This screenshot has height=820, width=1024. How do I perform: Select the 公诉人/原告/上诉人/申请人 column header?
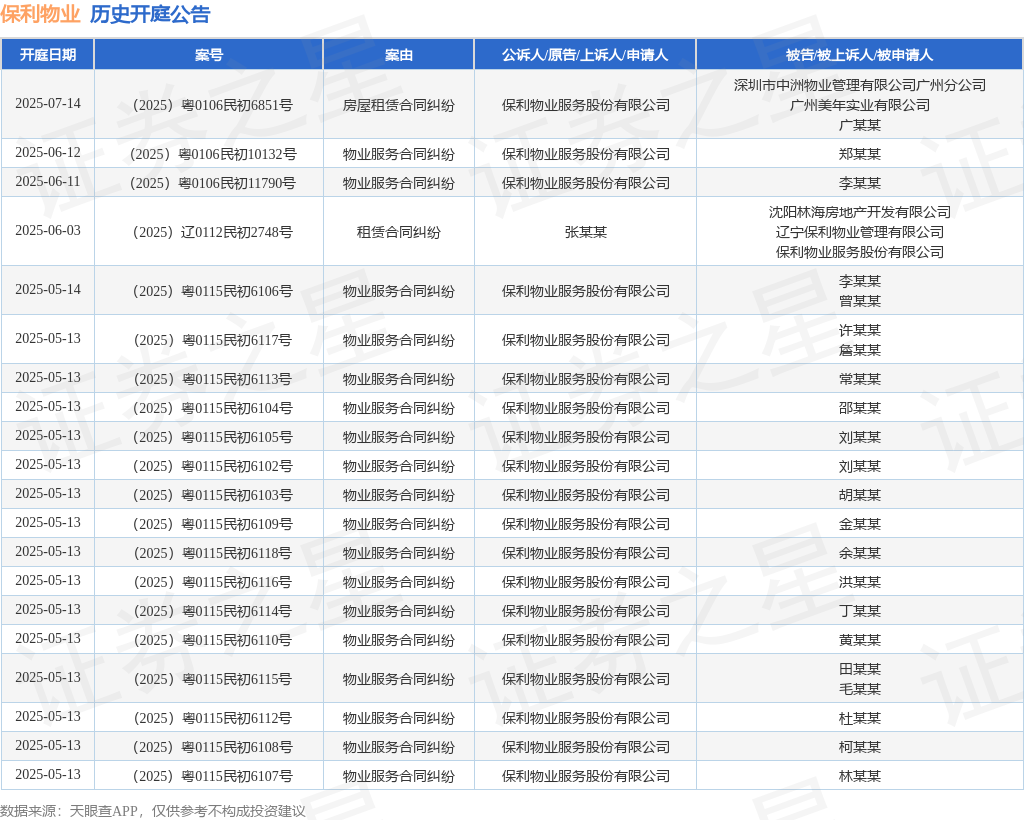click(x=585, y=55)
